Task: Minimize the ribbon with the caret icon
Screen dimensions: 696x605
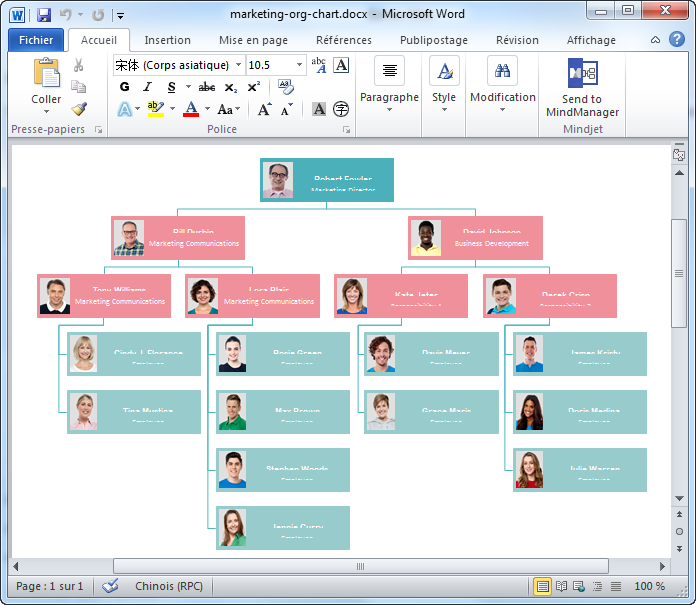Action: [655, 40]
